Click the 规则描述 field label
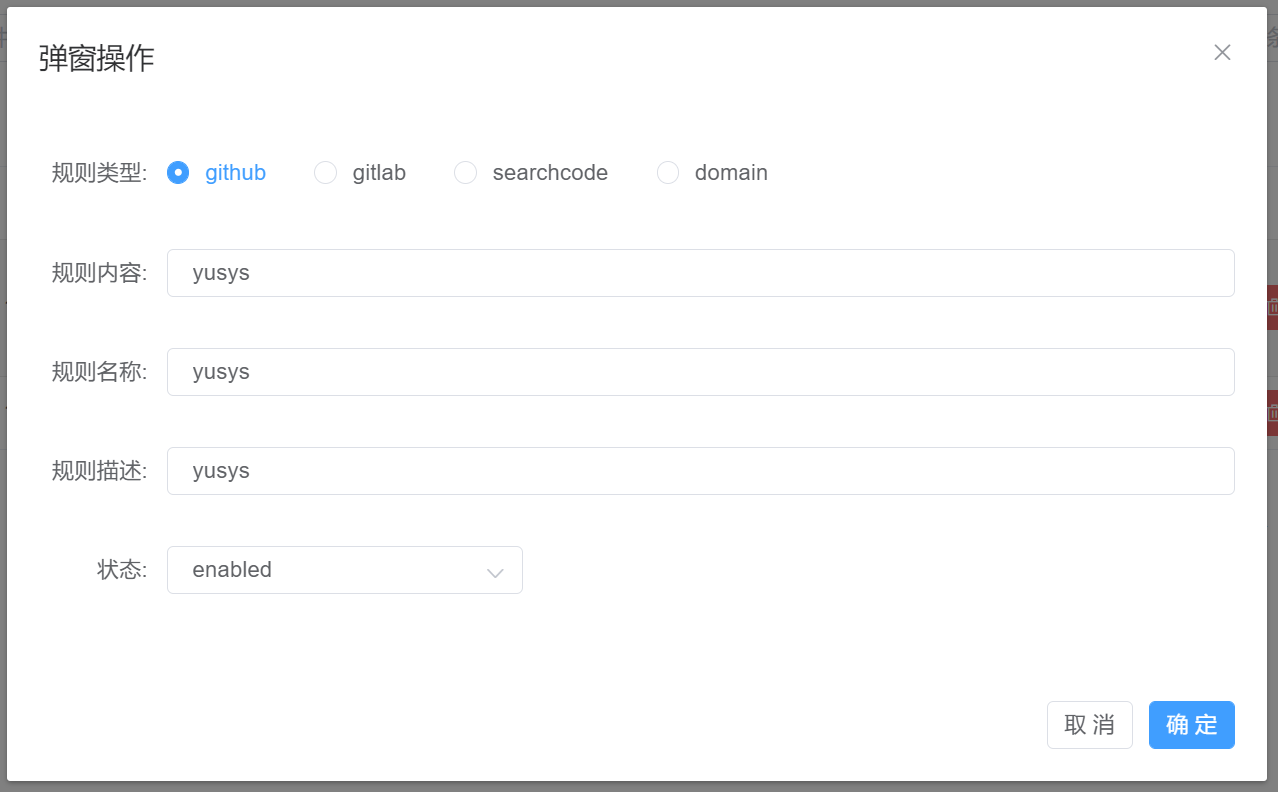 99,471
